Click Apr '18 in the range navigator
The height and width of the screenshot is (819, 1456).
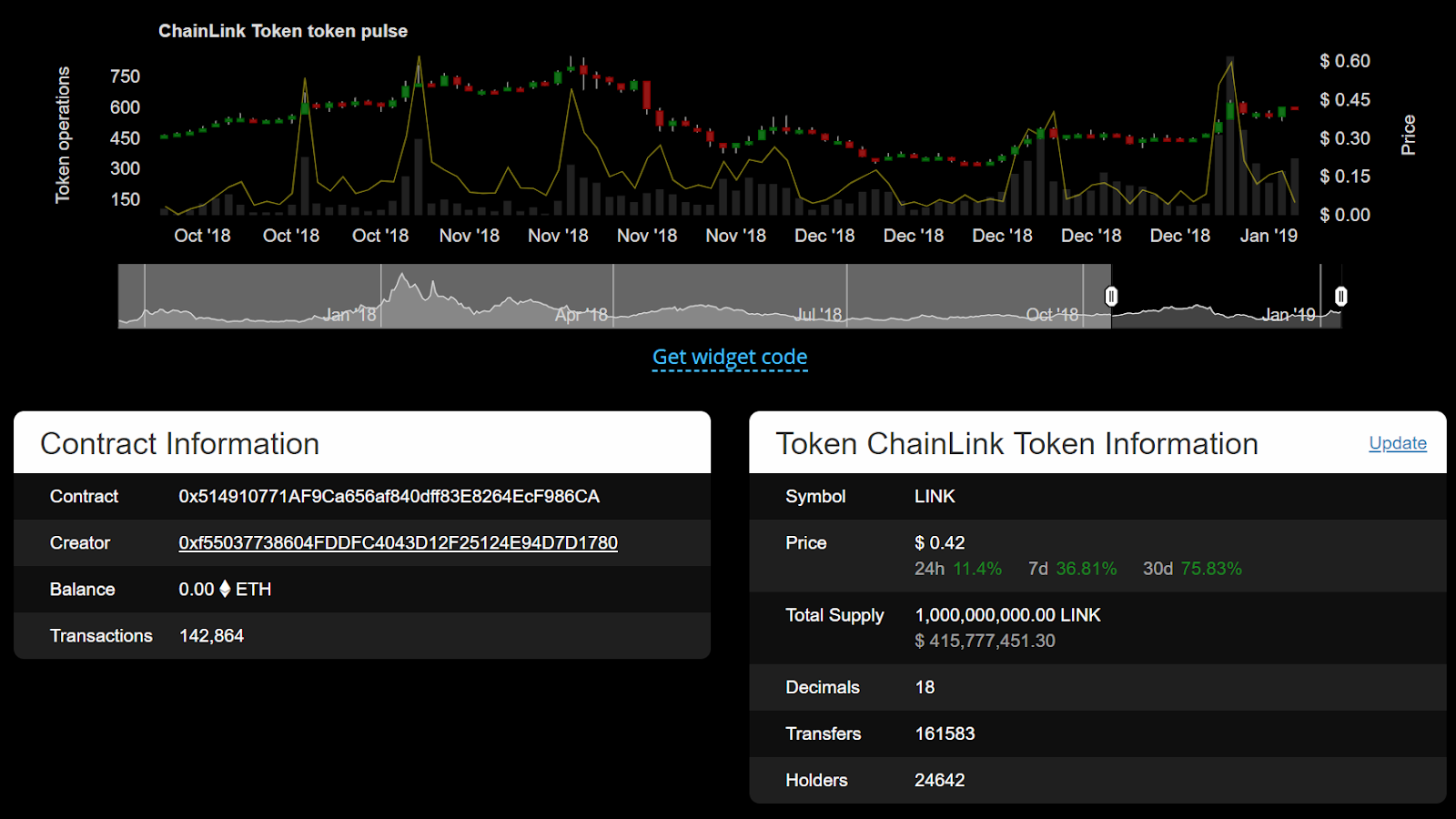[581, 315]
